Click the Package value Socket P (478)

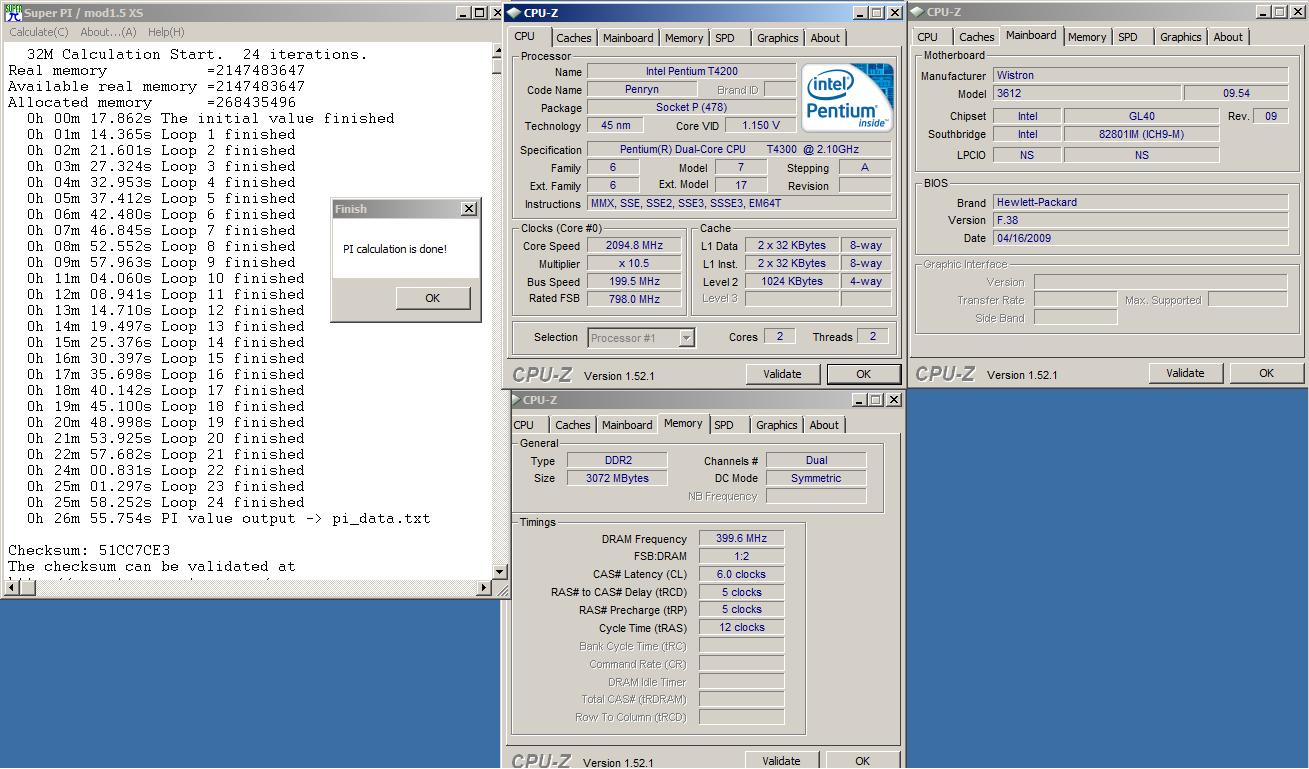[x=692, y=108]
